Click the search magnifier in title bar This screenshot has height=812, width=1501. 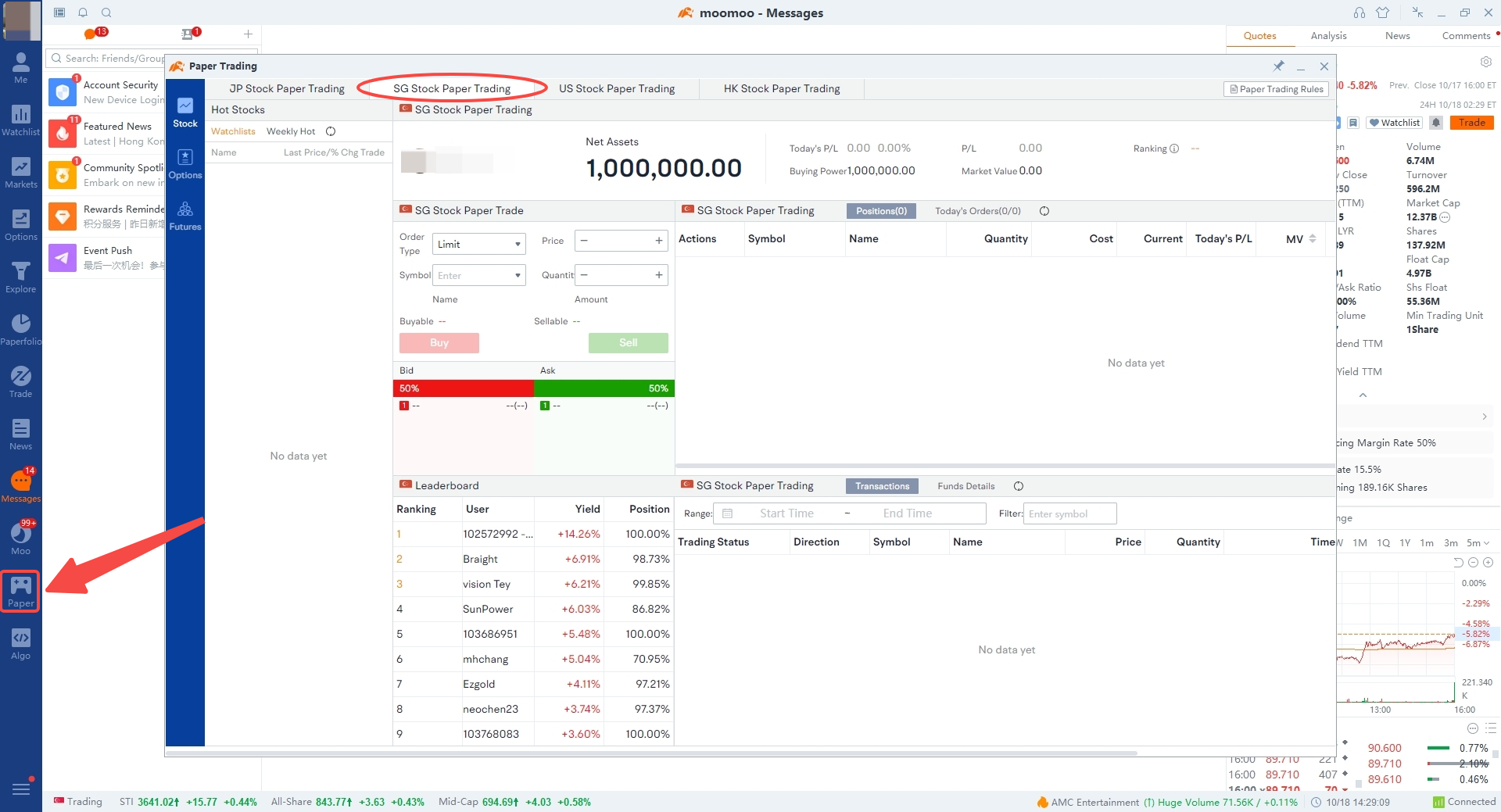click(x=106, y=13)
